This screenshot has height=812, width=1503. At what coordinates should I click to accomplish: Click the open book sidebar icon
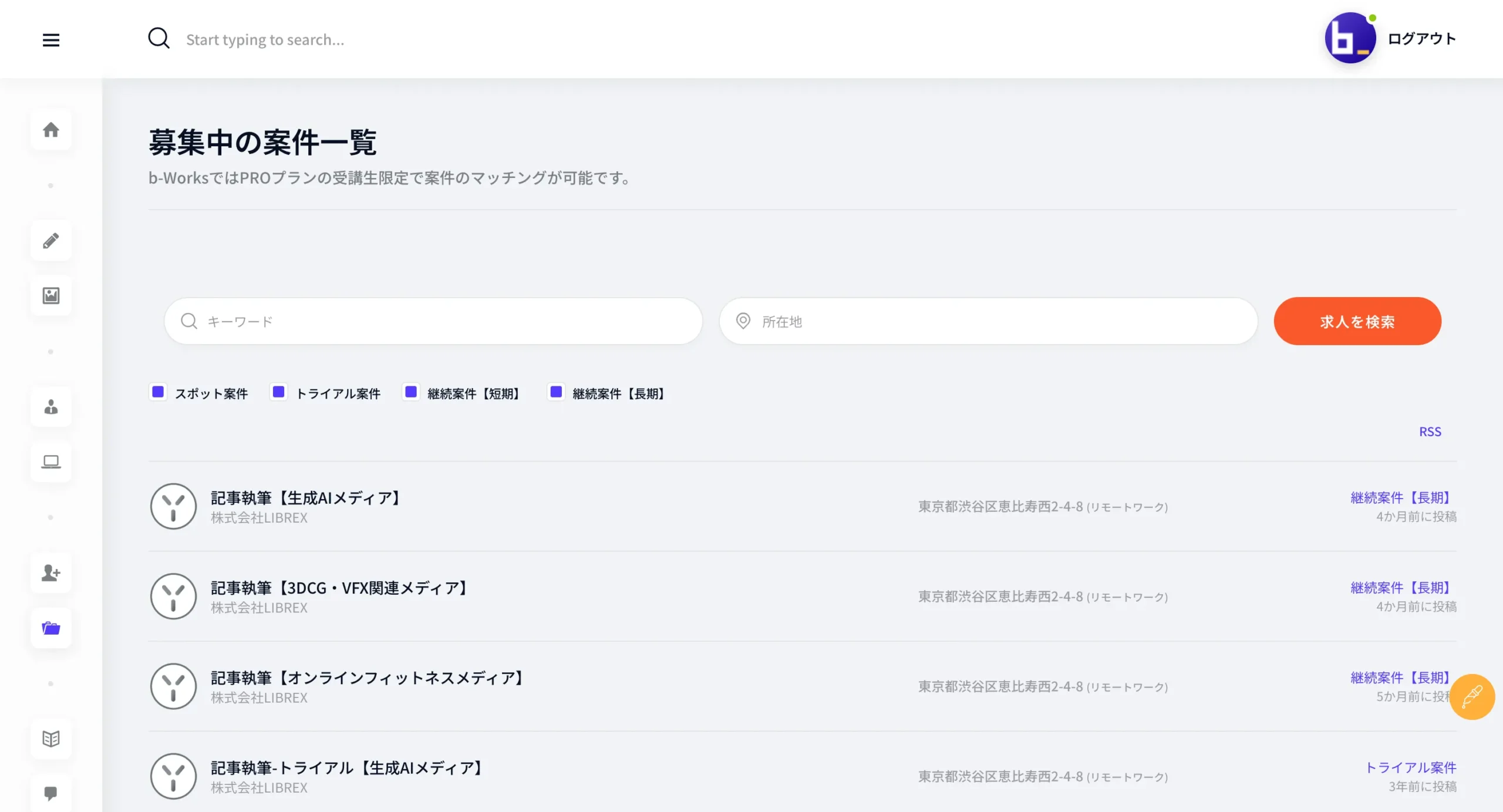click(51, 739)
